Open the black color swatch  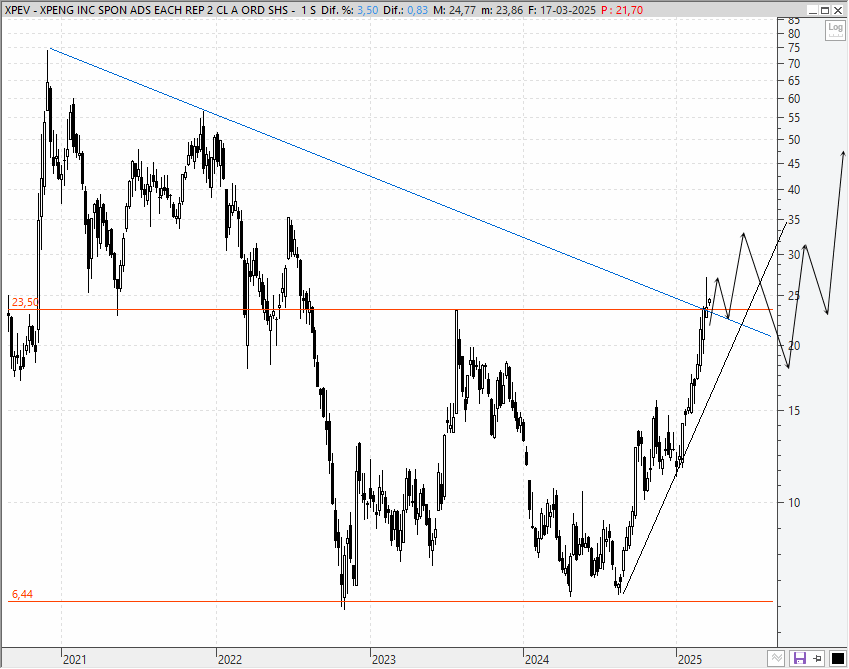coord(838,659)
